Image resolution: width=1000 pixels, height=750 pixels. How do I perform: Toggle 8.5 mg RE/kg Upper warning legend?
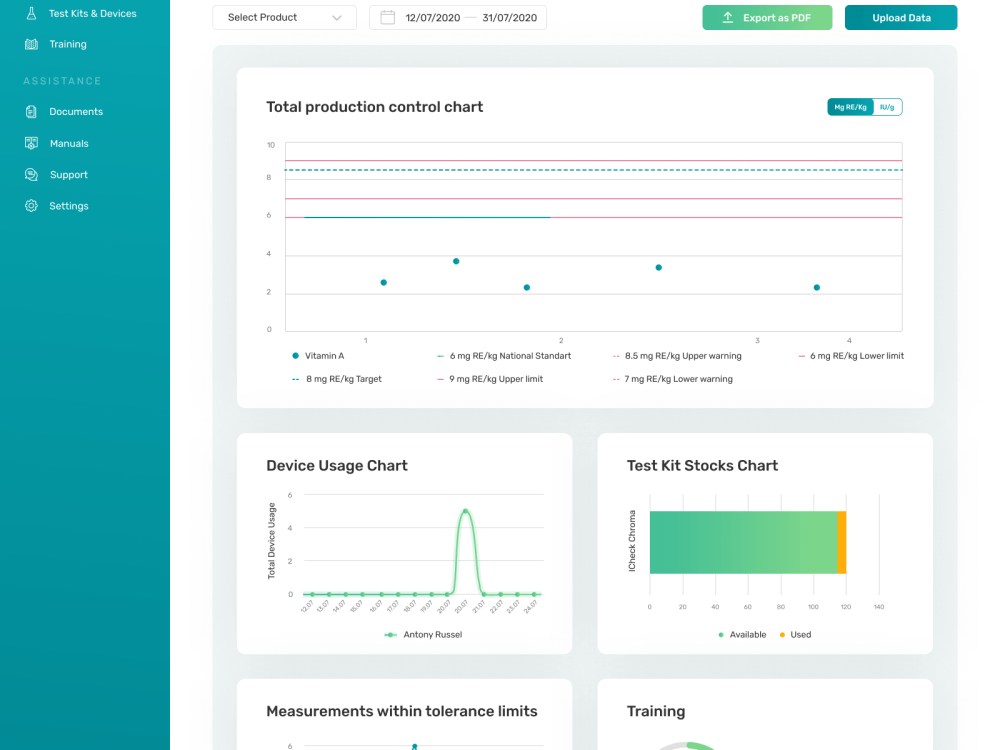click(677, 356)
